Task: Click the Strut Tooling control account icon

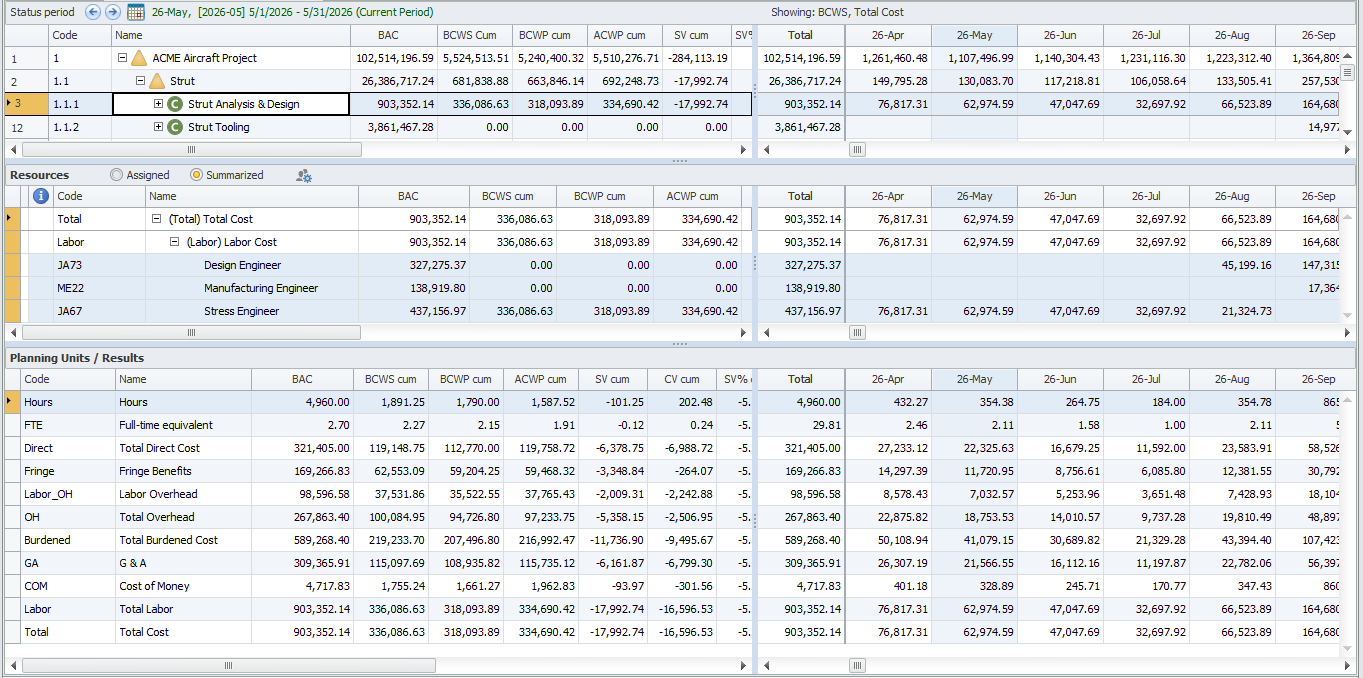Action: tap(175, 127)
